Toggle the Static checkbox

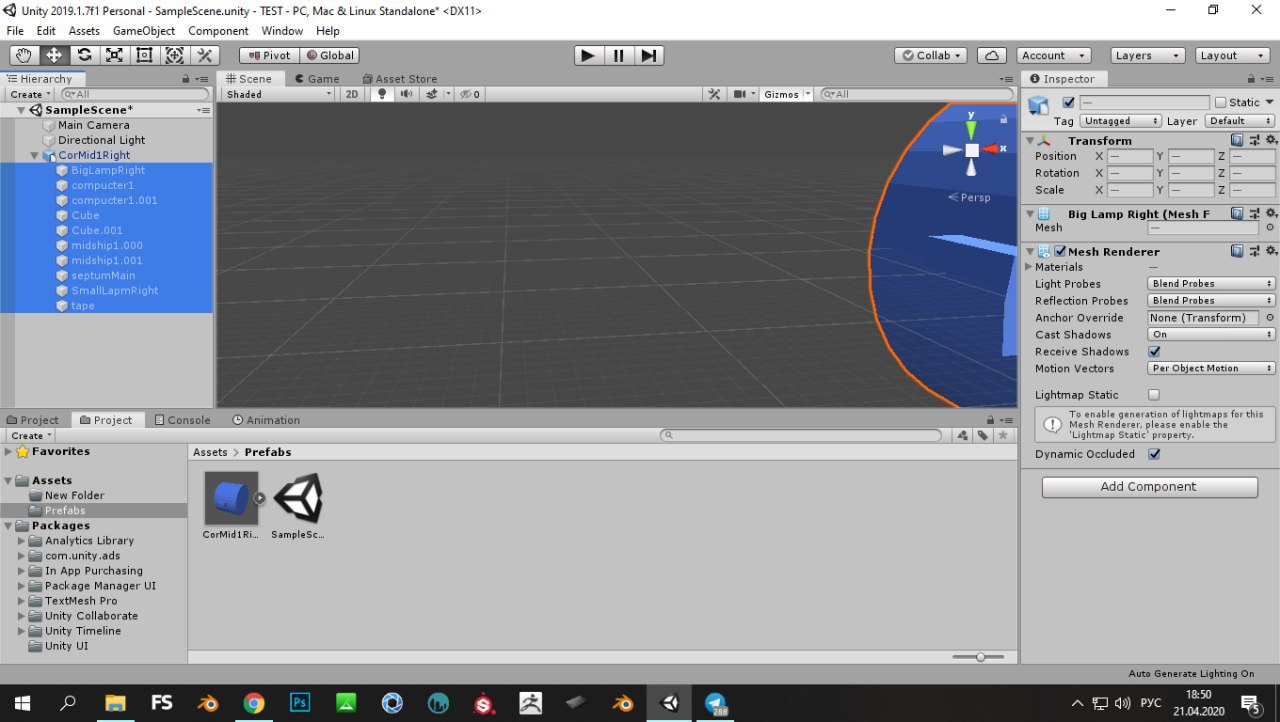pos(1220,102)
